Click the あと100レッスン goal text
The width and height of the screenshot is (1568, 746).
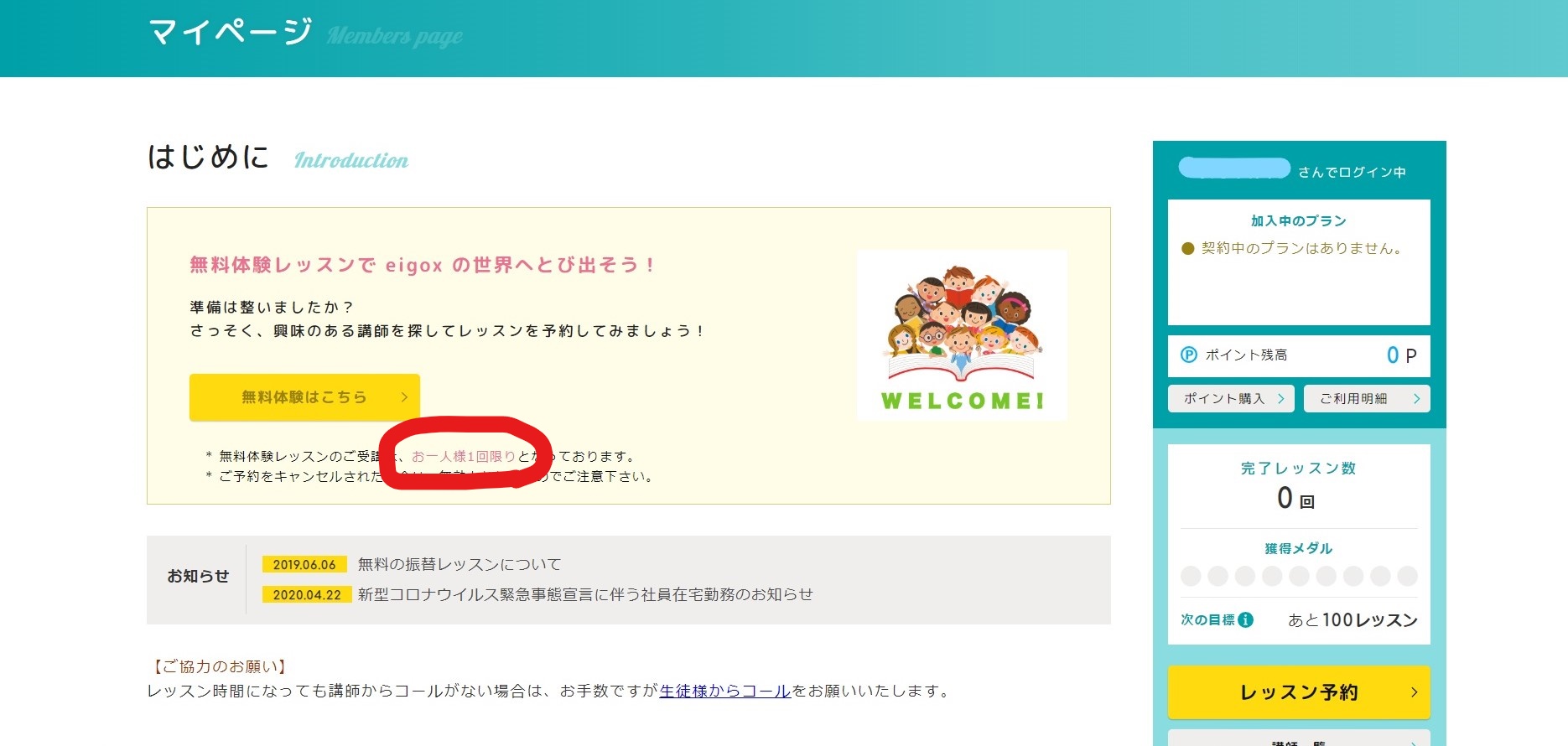pos(1352,619)
